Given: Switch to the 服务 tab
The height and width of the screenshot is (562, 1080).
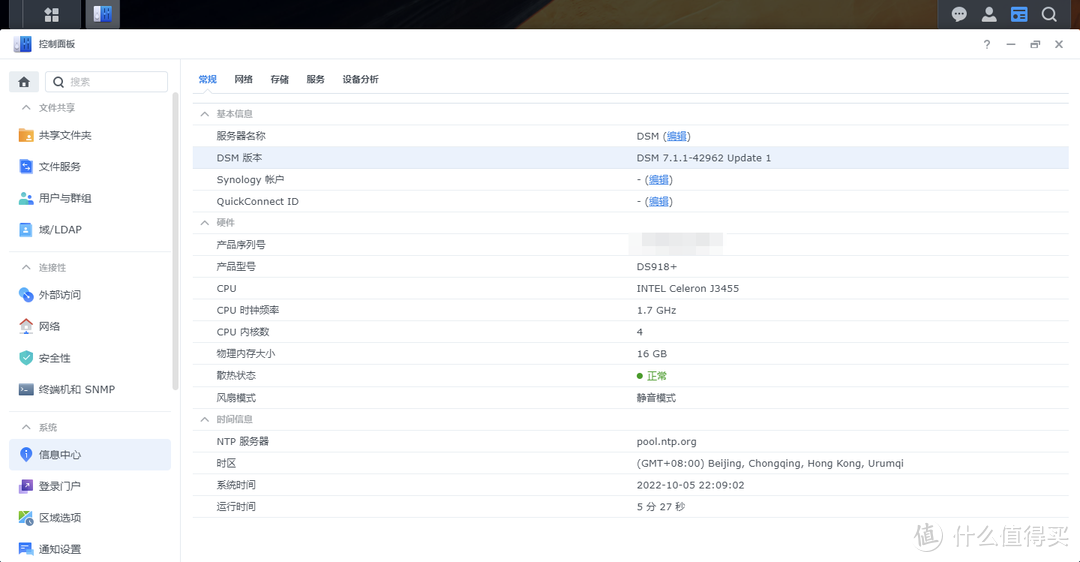Looking at the screenshot, I should pos(315,79).
